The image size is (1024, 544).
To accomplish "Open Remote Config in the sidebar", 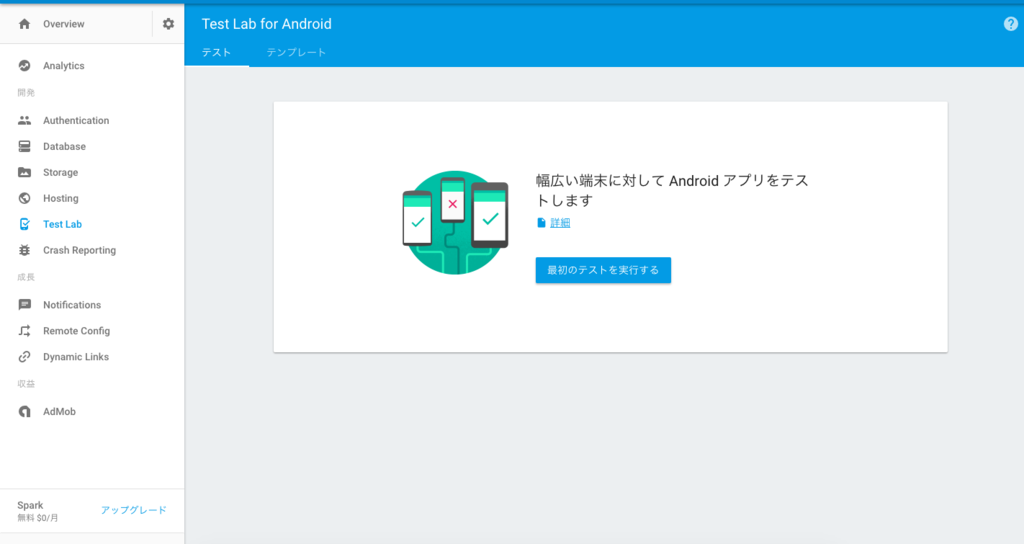I will [x=76, y=331].
